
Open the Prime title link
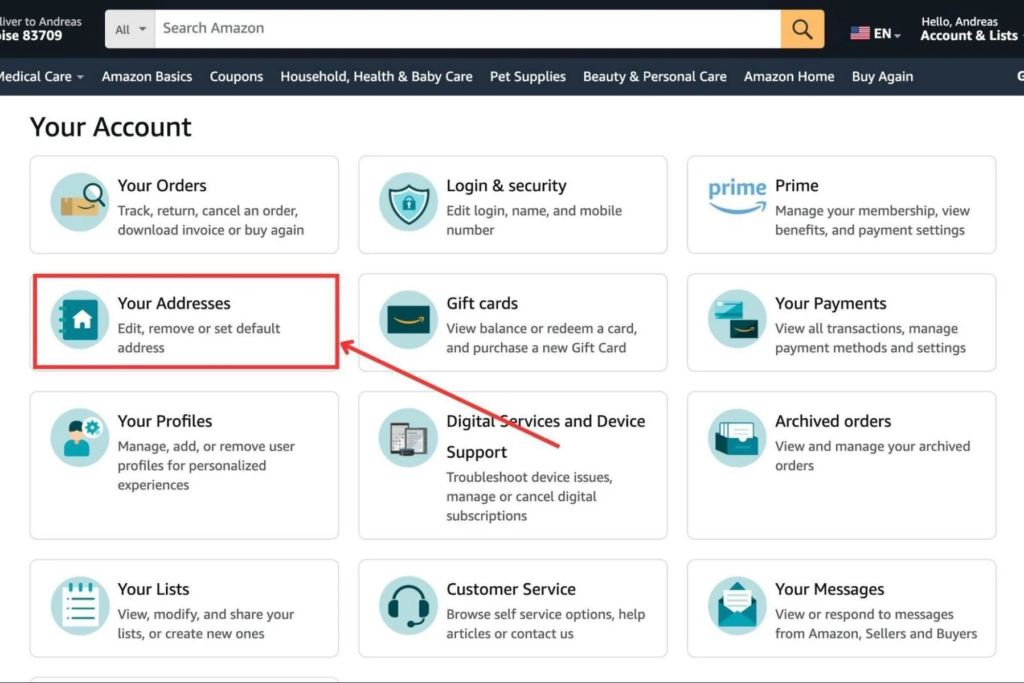pyautogui.click(x=797, y=185)
